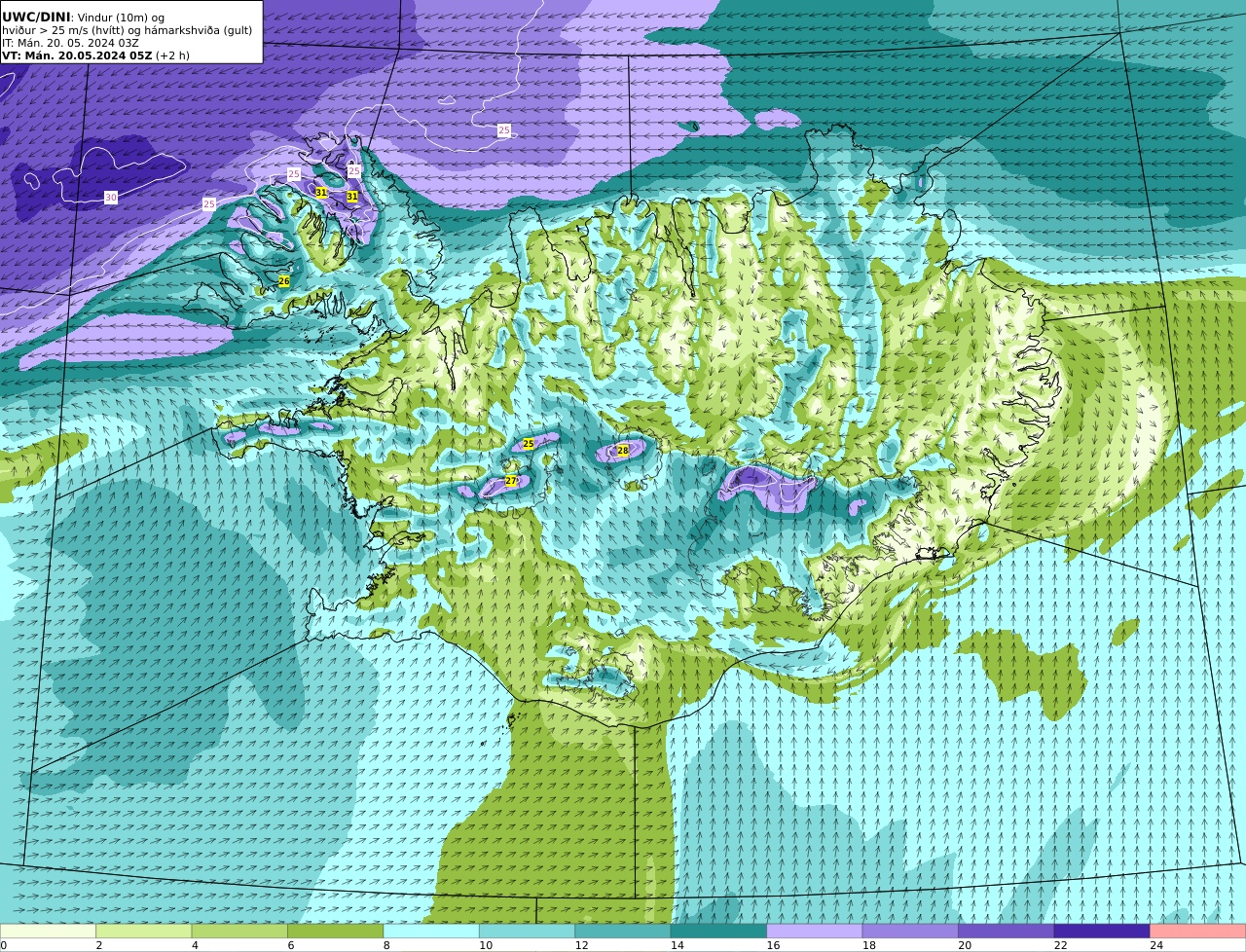Screen dimensions: 1246x952
Task: Click the yellow 28 max gust label
Action: click(623, 450)
